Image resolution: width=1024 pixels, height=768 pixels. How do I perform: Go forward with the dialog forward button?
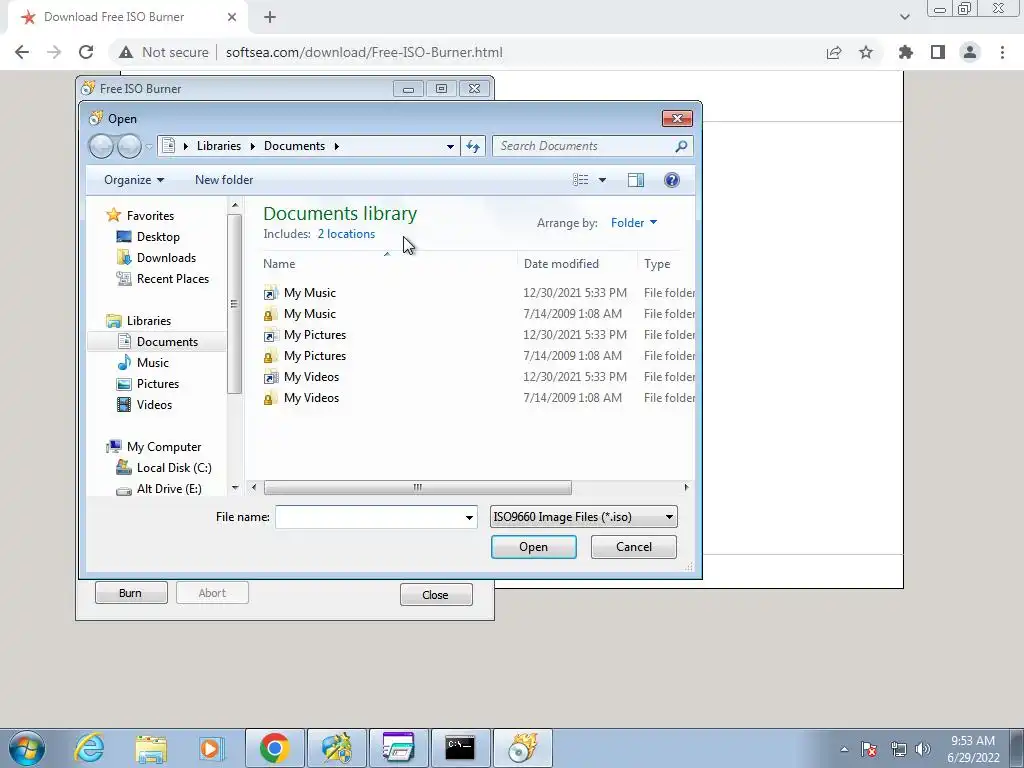pyautogui.click(x=129, y=146)
